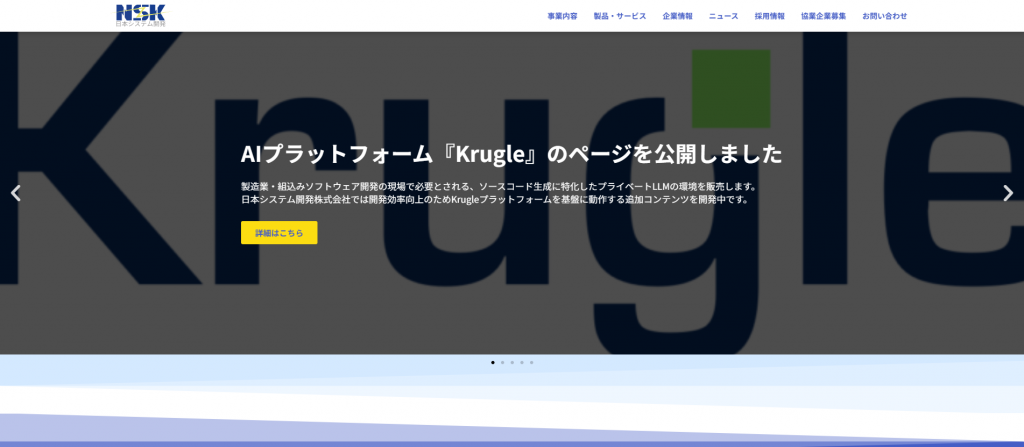The height and width of the screenshot is (447, 1024).
Task: Open the ニュース menu item
Action: 724,16
